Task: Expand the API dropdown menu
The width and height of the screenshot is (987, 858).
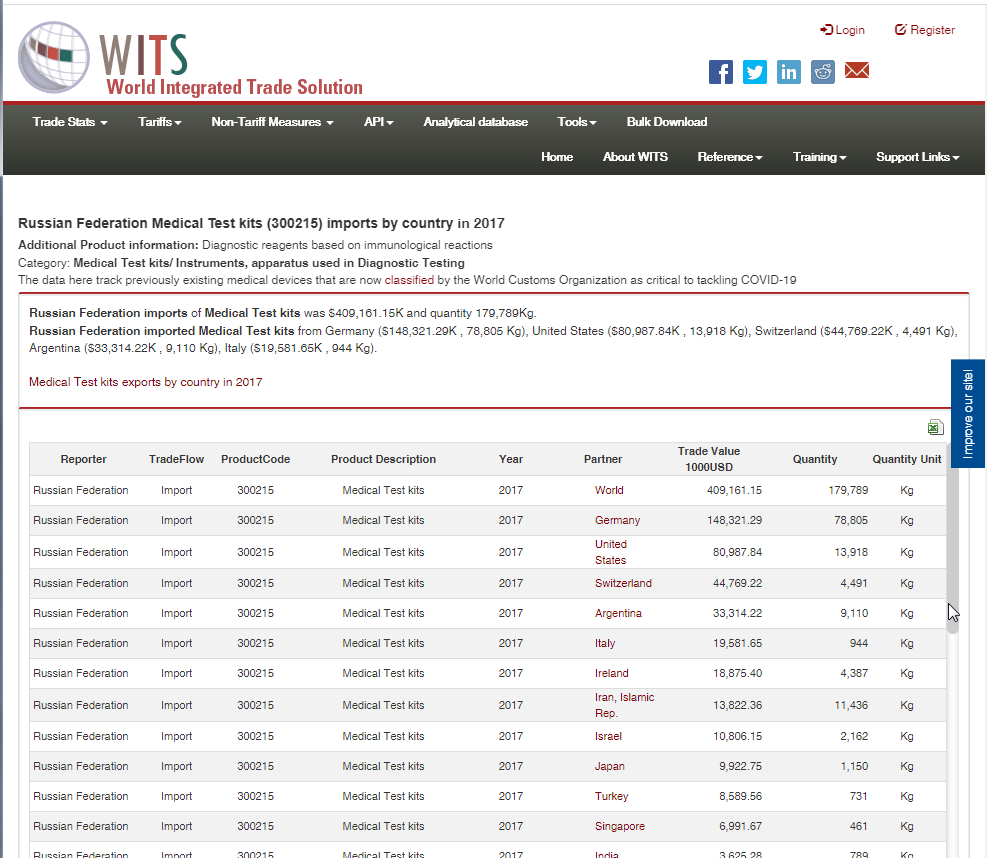Action: tap(378, 122)
